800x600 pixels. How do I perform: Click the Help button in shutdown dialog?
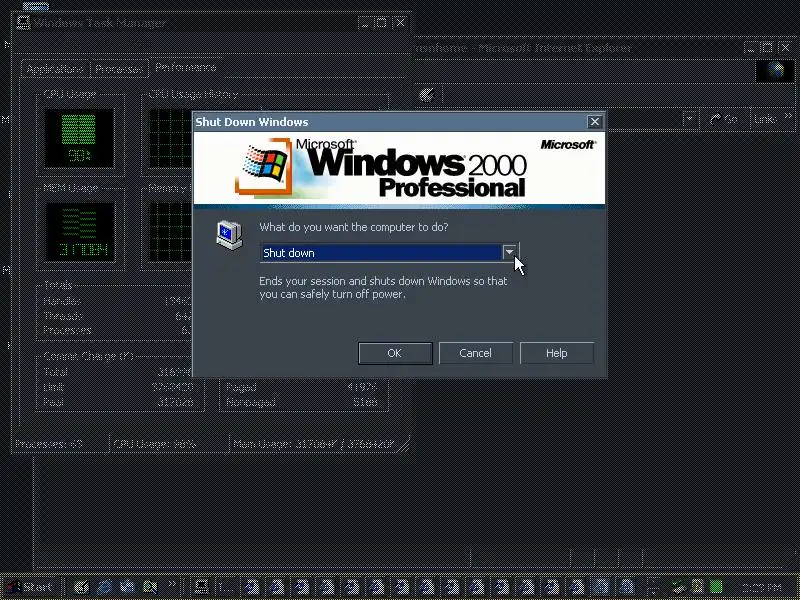[x=557, y=353]
